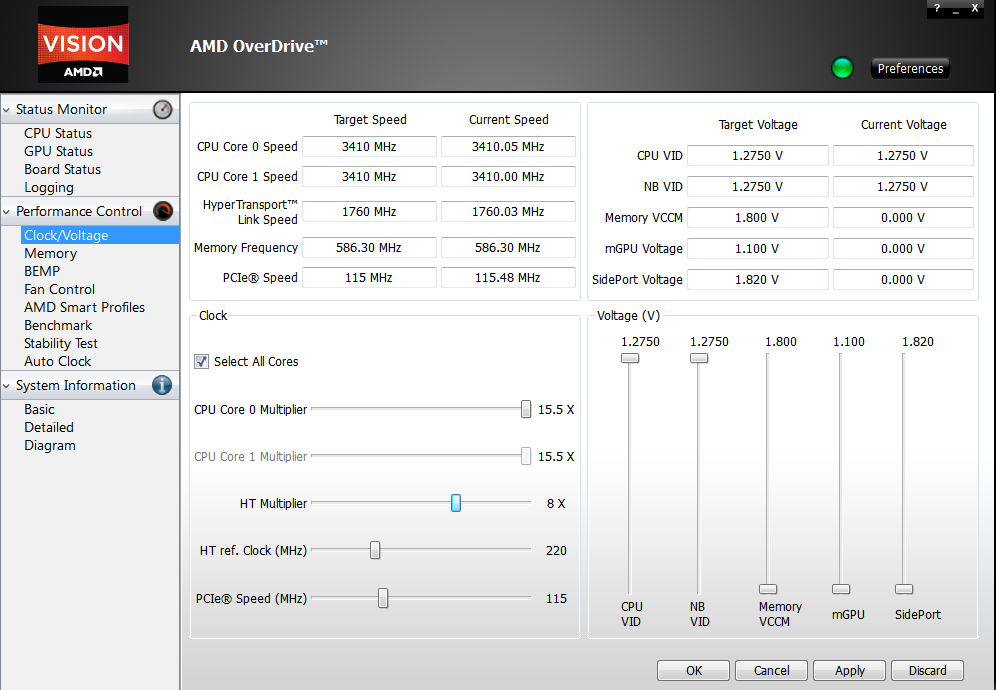The image size is (996, 690).
Task: Click the Discard button
Action: 927,670
